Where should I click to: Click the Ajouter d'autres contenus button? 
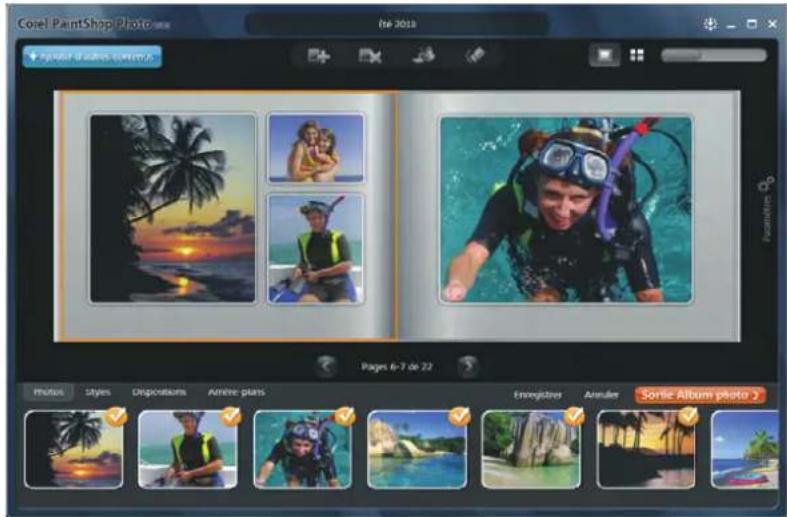pyautogui.click(x=92, y=57)
